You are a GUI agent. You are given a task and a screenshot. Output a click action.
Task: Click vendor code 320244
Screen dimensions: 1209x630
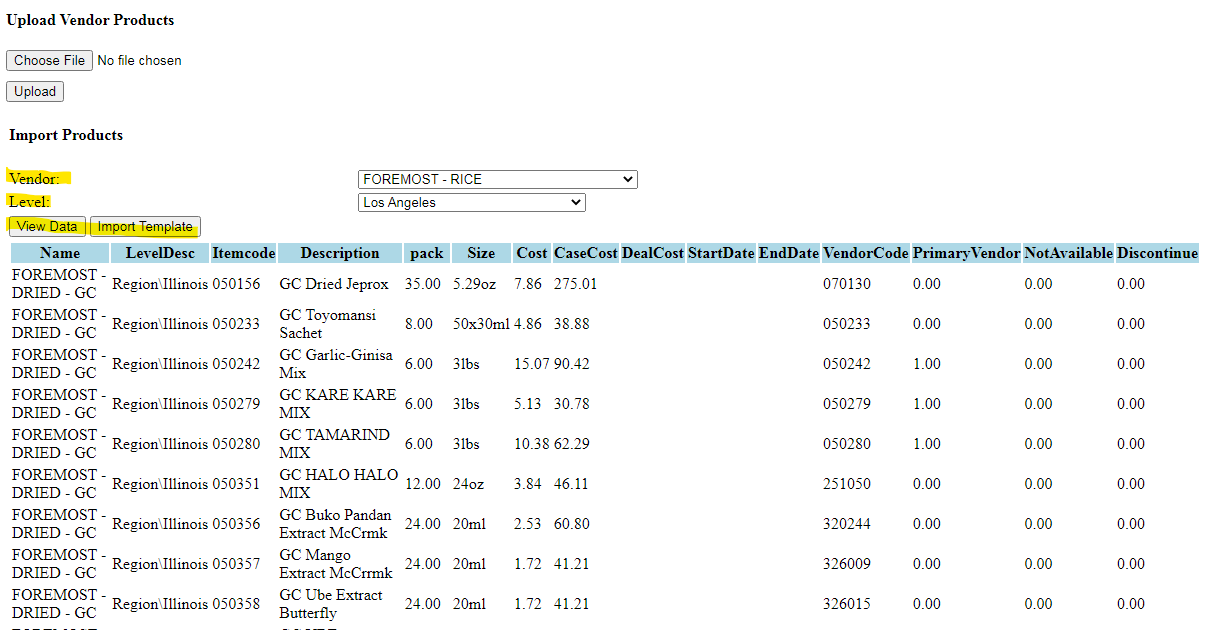pos(847,524)
